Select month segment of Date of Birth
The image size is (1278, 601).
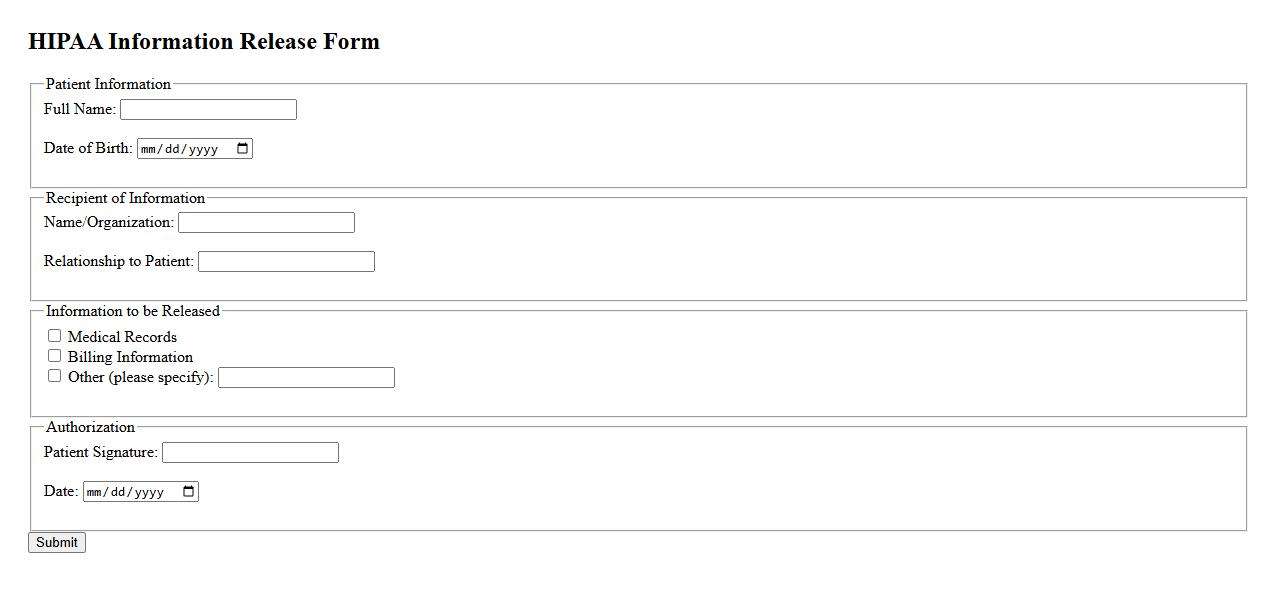click(x=150, y=149)
